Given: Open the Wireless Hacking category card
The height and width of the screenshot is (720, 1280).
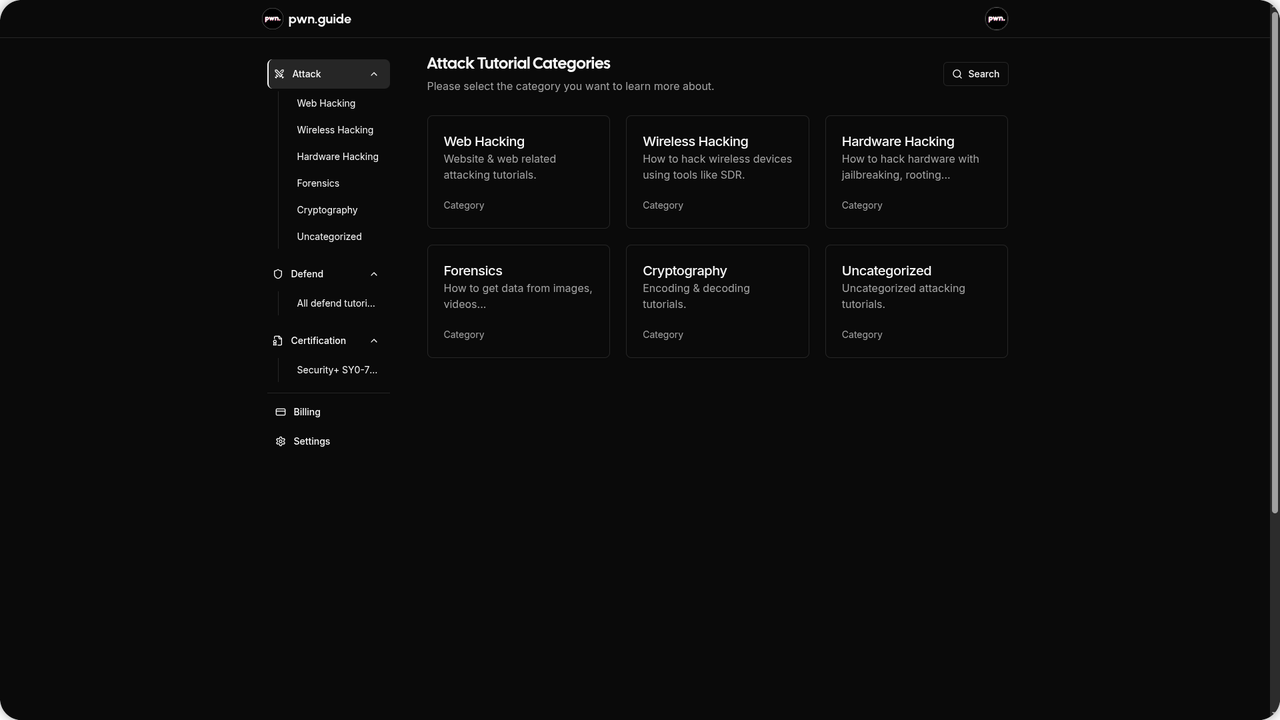Looking at the screenshot, I should [x=717, y=171].
